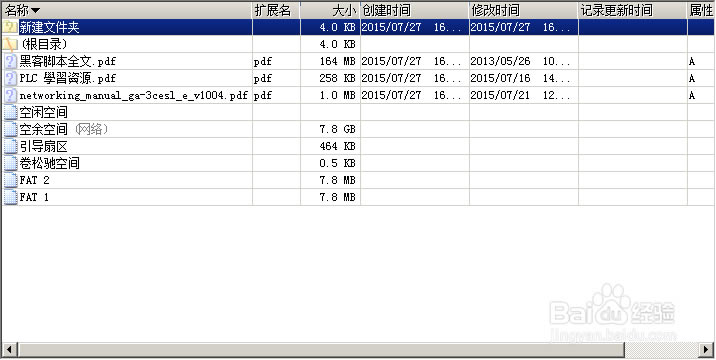Image resolution: width=716 pixels, height=360 pixels.
Task: Select the 卷松驰空间 entry
Action: (49, 163)
